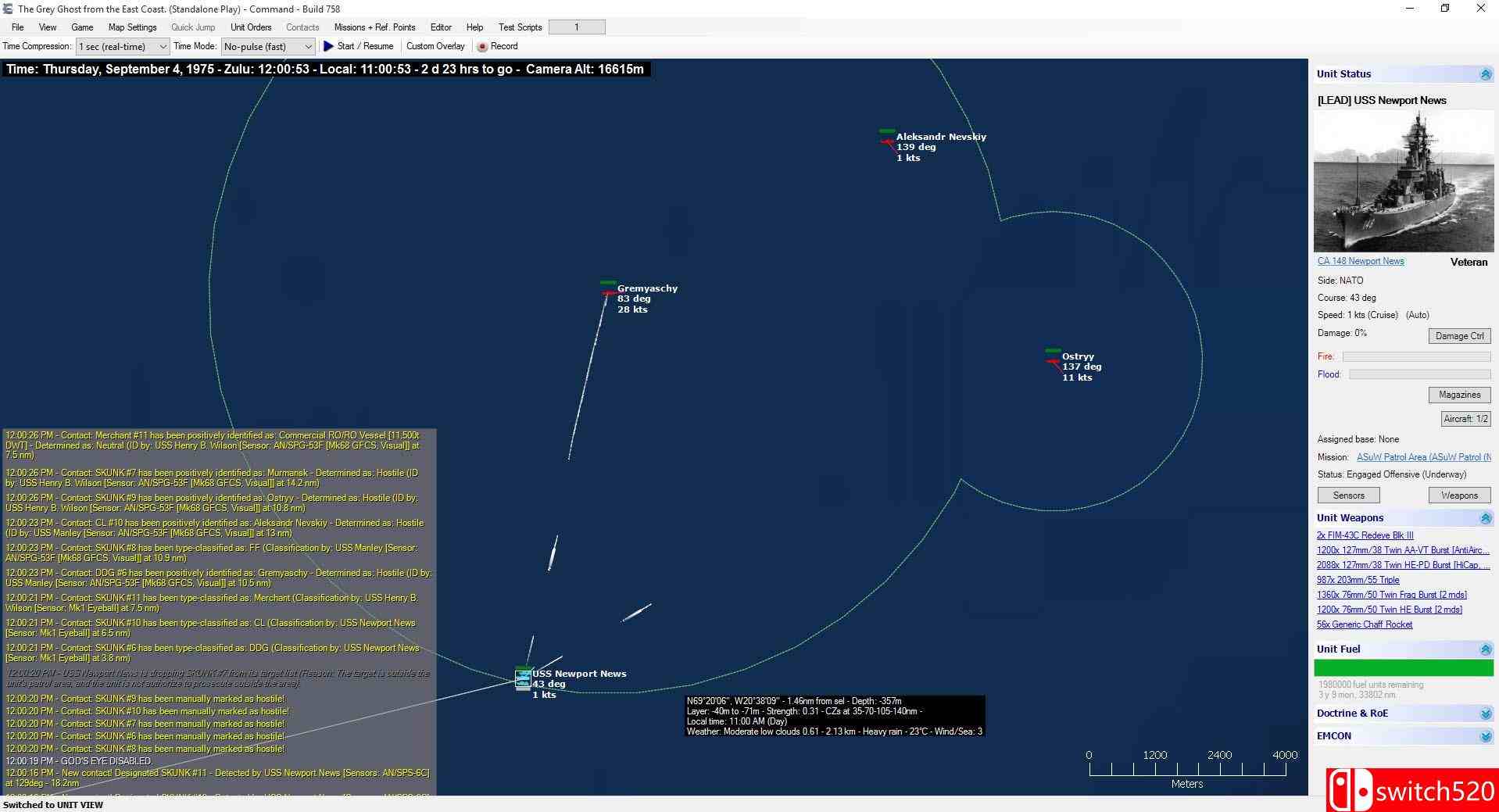Select the Ostryy hostile contact marker
The image size is (1499, 812).
[x=1053, y=360]
